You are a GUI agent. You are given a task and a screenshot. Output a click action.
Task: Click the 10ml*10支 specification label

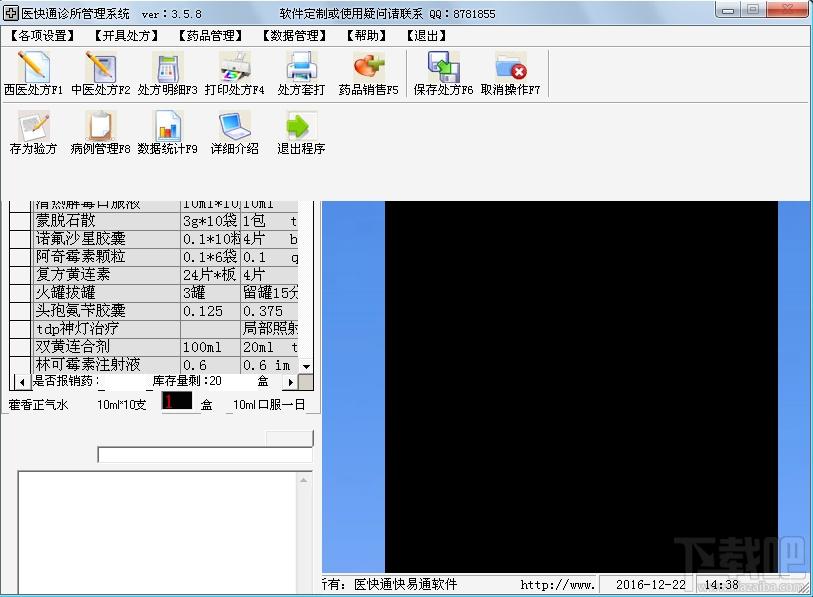122,405
